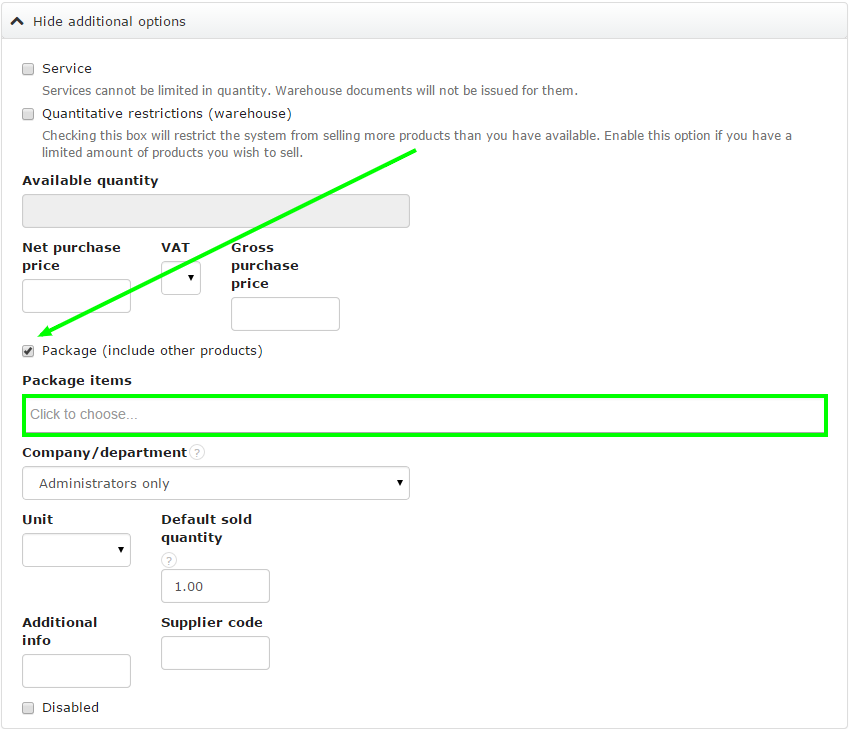This screenshot has height=729, width=851.
Task: Expand the Unit dropdown
Action: (x=76, y=550)
